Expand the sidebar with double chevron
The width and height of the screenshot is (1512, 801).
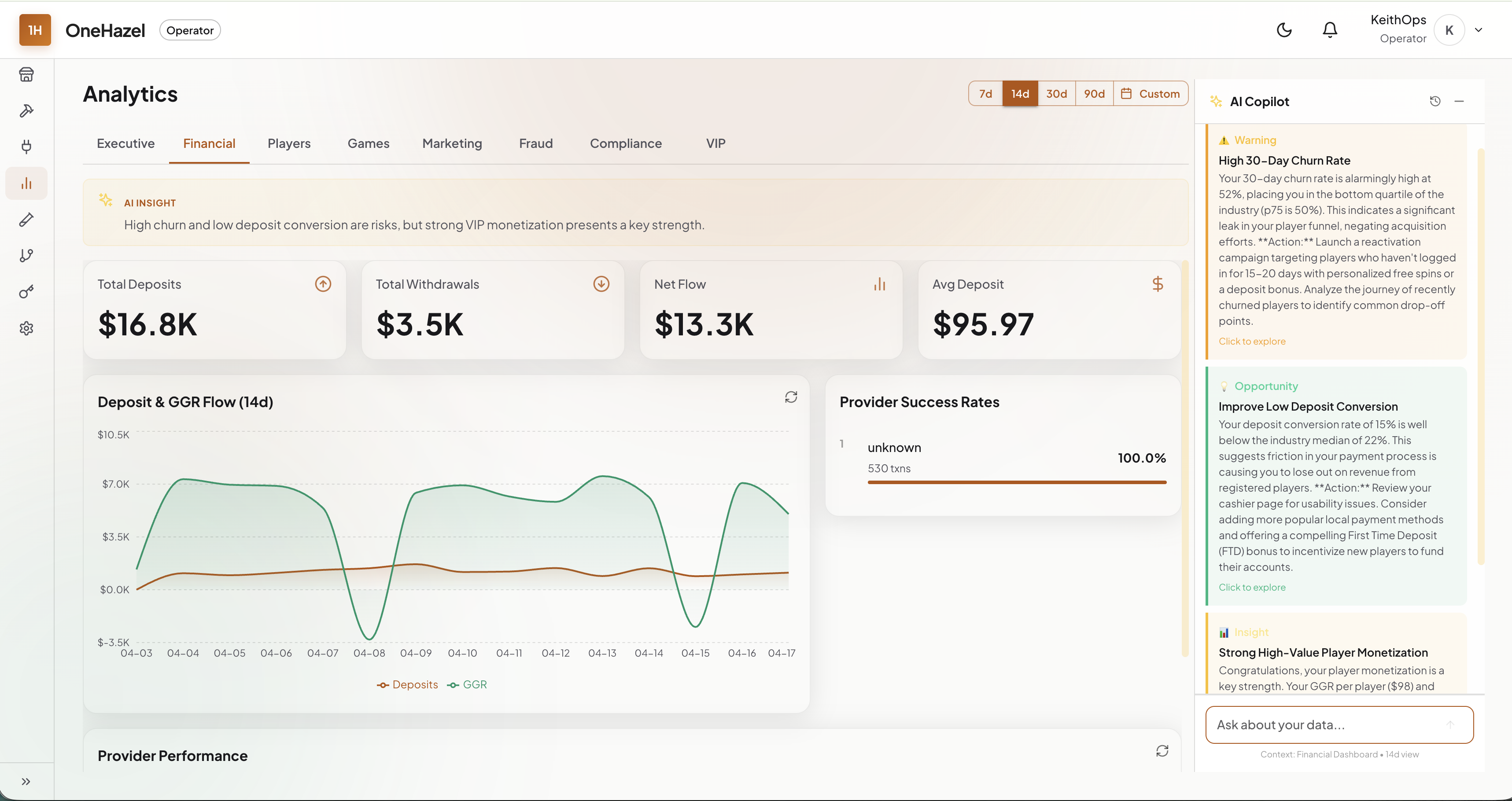26,781
